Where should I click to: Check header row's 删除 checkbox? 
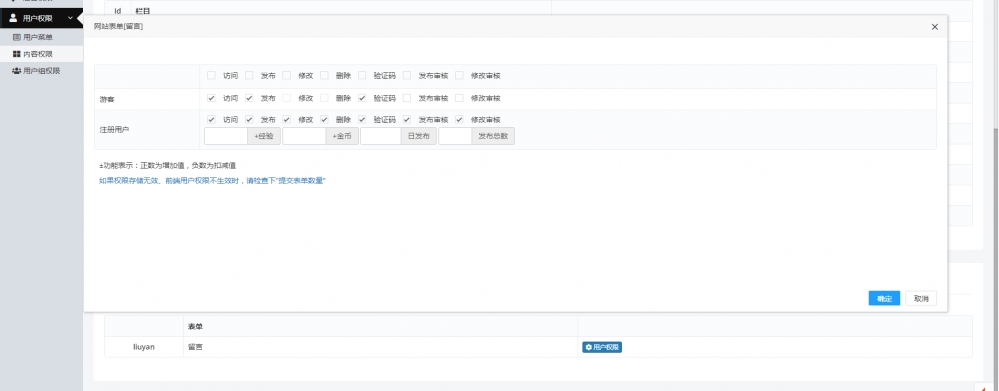(324, 76)
